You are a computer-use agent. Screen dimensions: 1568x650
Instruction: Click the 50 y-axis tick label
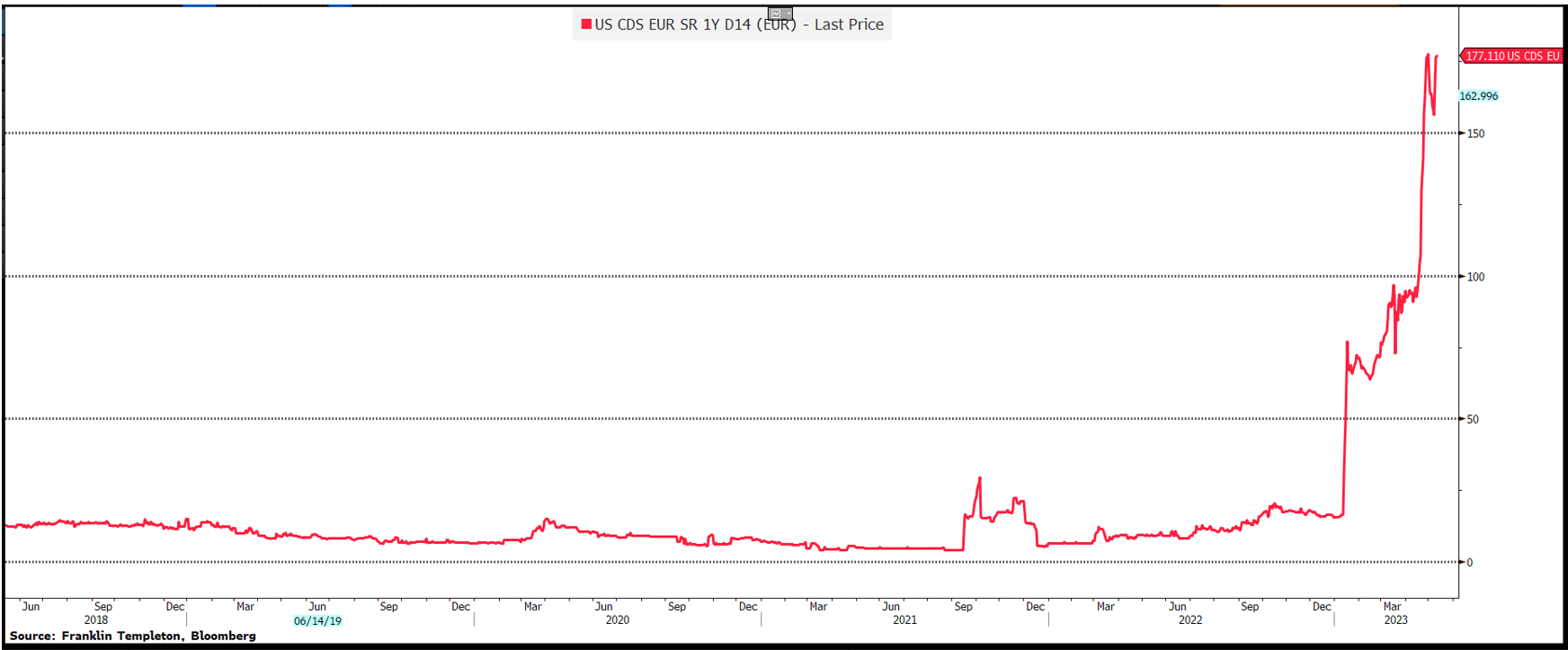1473,419
